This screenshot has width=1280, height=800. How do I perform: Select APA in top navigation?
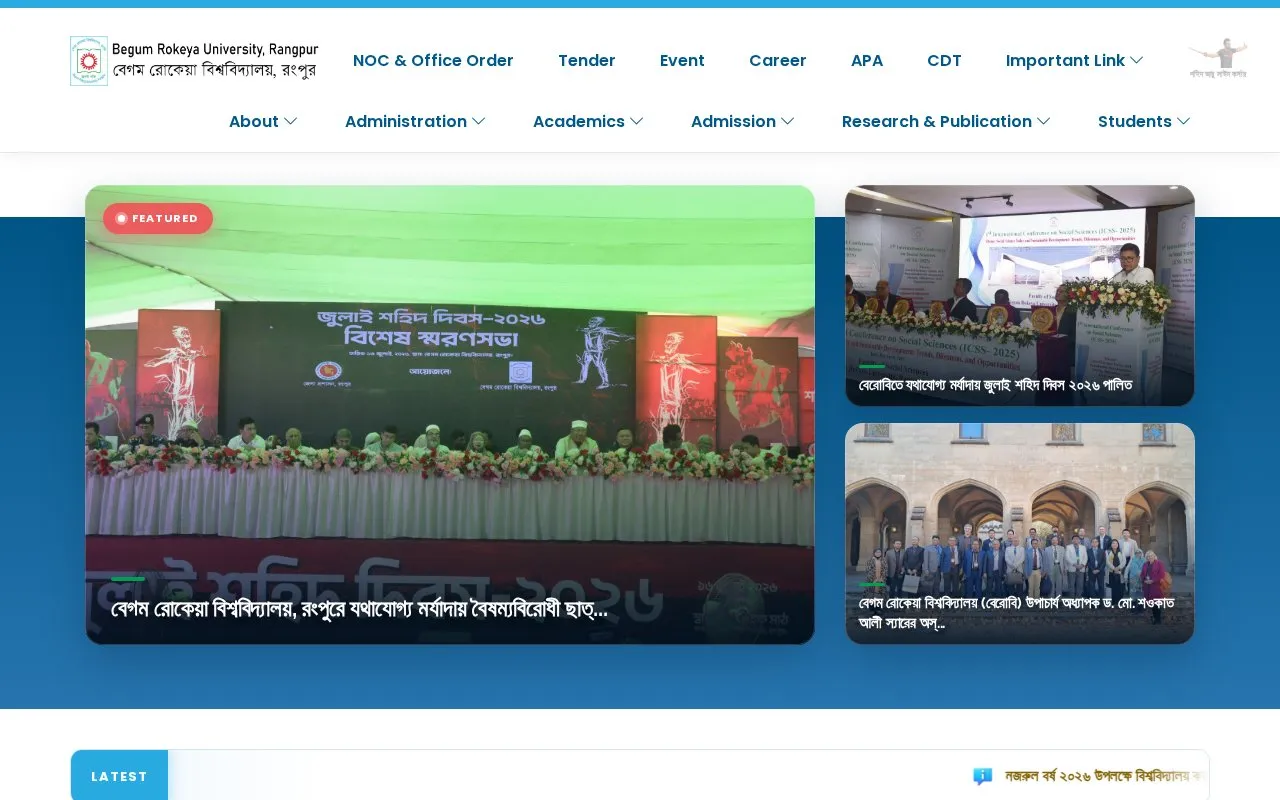[x=867, y=60]
